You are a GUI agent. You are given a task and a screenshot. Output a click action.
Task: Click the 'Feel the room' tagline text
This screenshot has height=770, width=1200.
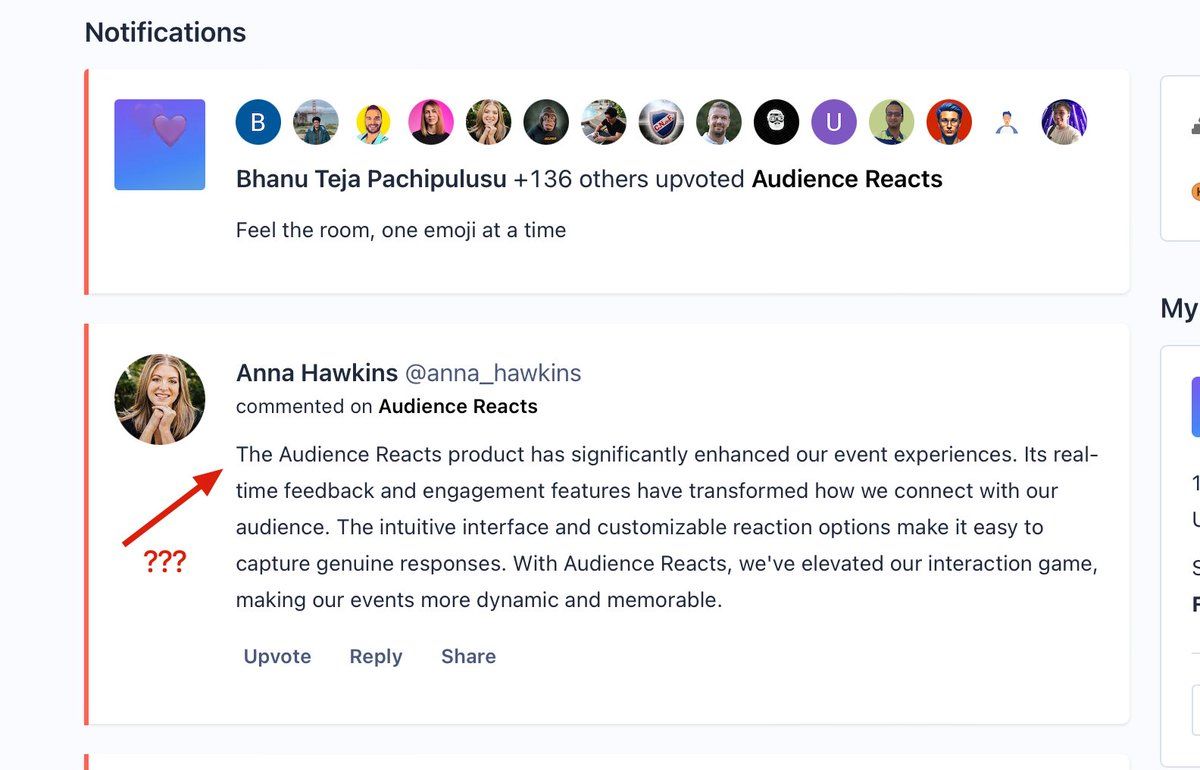[400, 230]
